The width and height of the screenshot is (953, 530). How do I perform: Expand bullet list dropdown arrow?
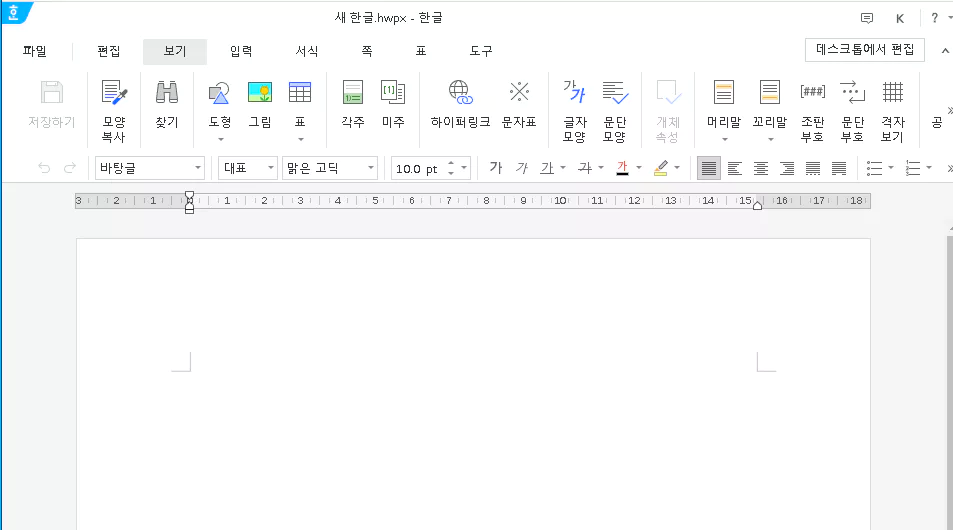(890, 168)
